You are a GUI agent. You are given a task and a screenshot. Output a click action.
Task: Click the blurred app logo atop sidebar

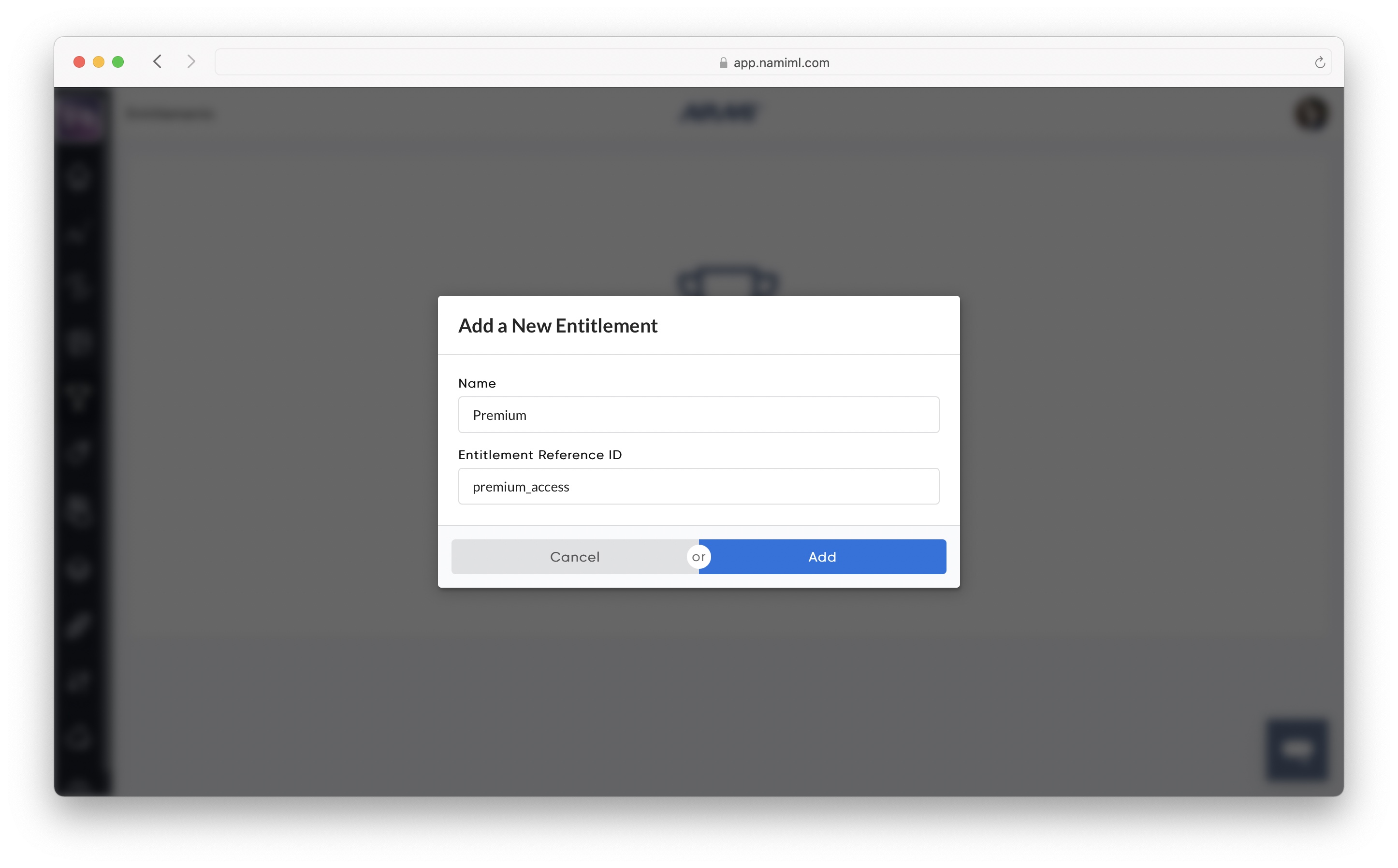point(81,116)
